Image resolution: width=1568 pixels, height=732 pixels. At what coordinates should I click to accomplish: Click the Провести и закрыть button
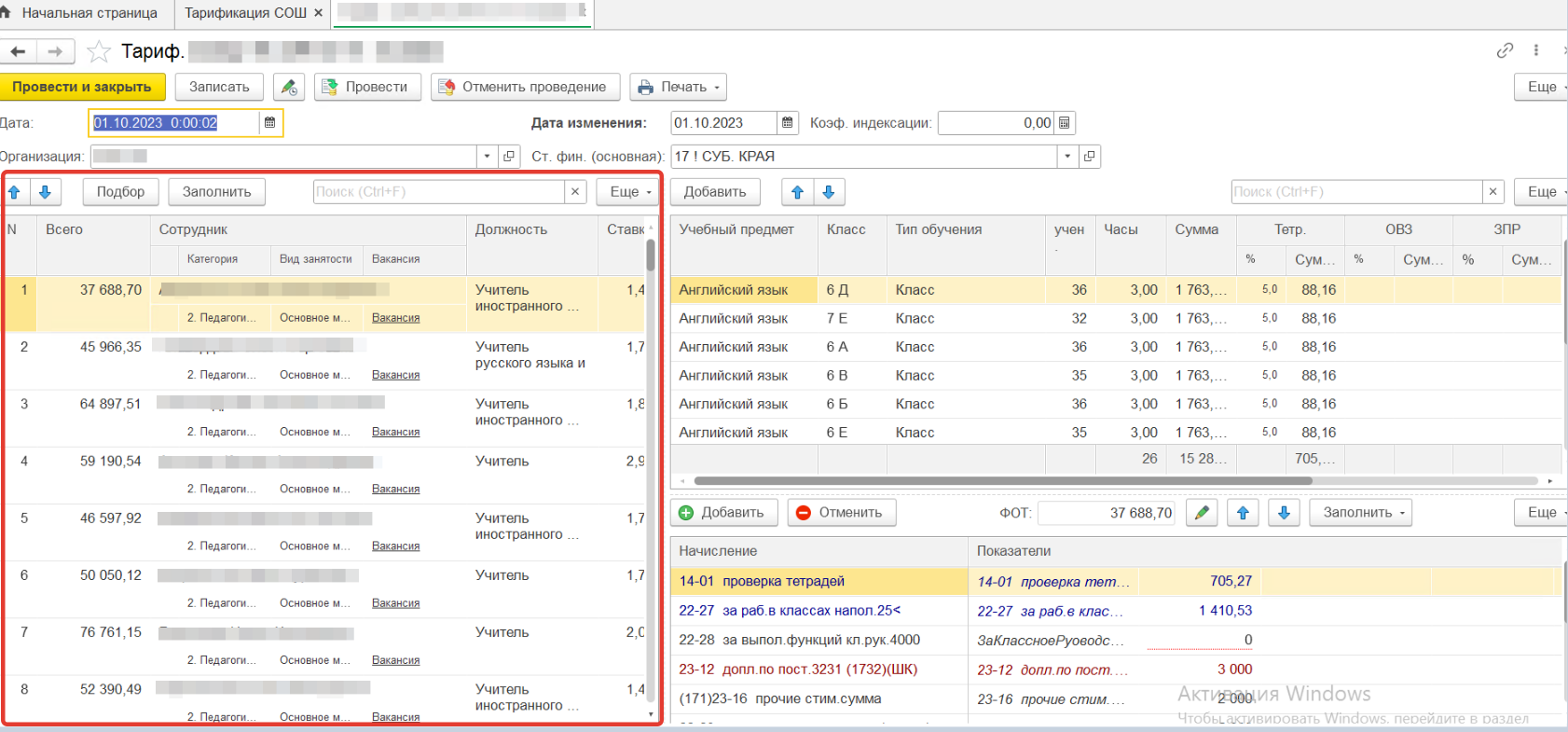tap(82, 87)
